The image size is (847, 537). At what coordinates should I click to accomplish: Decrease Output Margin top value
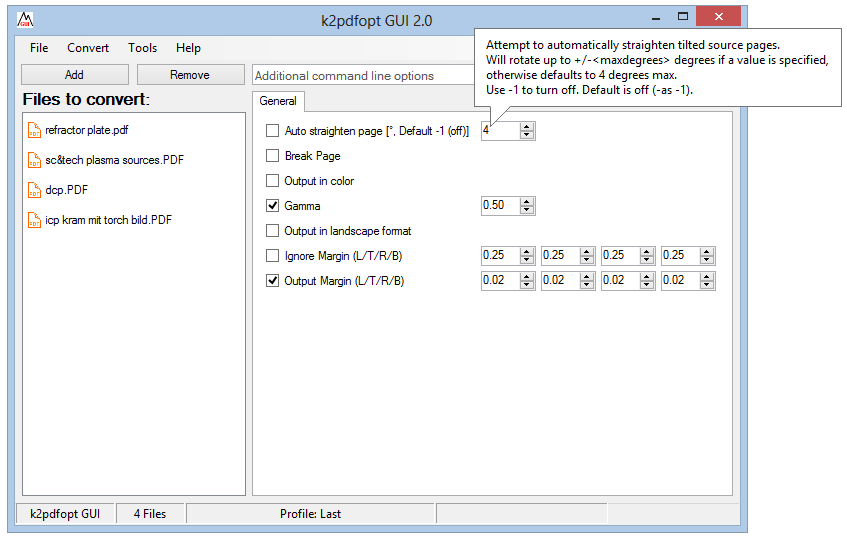(587, 285)
